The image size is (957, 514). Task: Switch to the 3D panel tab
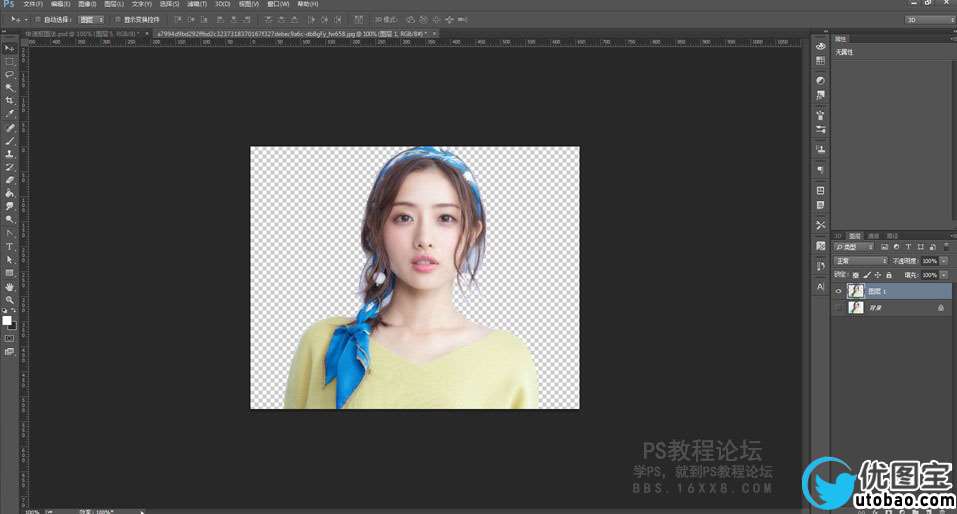pos(839,236)
